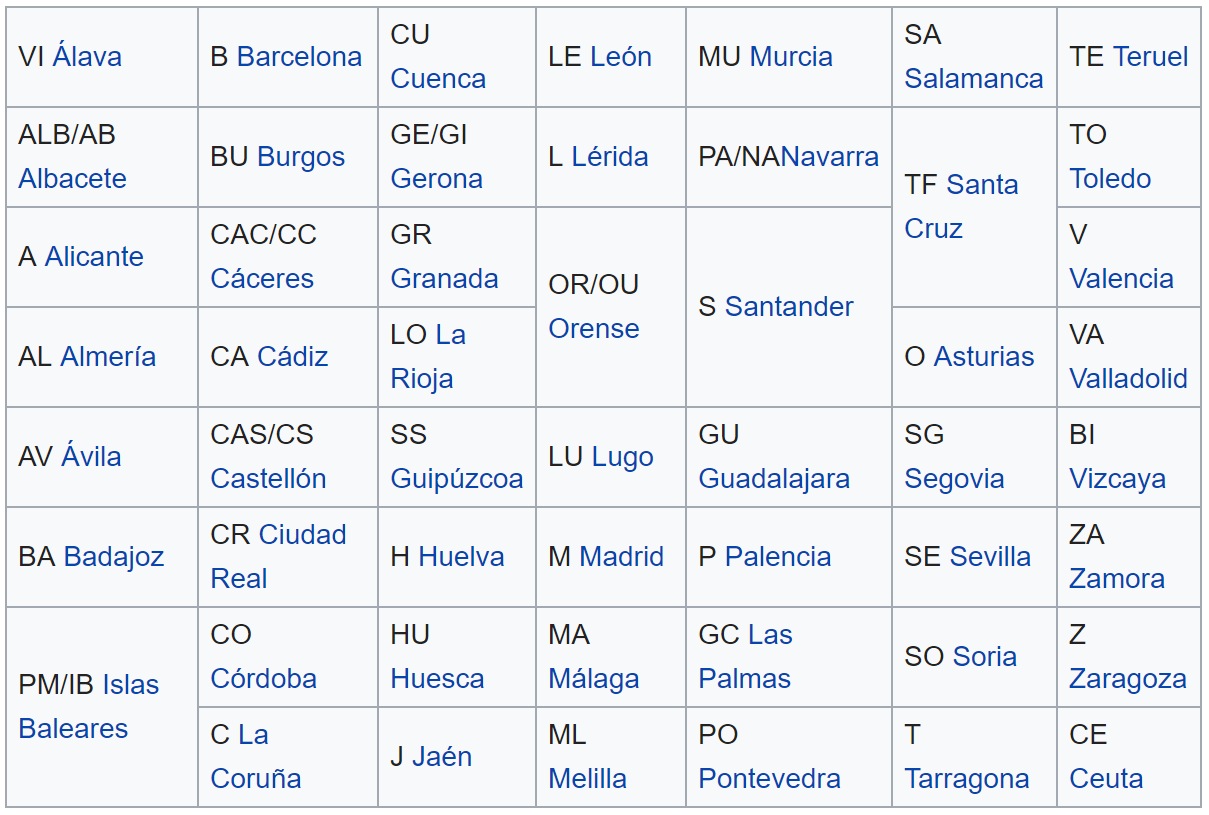1209x815 pixels.
Task: Click the Sevilla link
Action: tap(990, 557)
